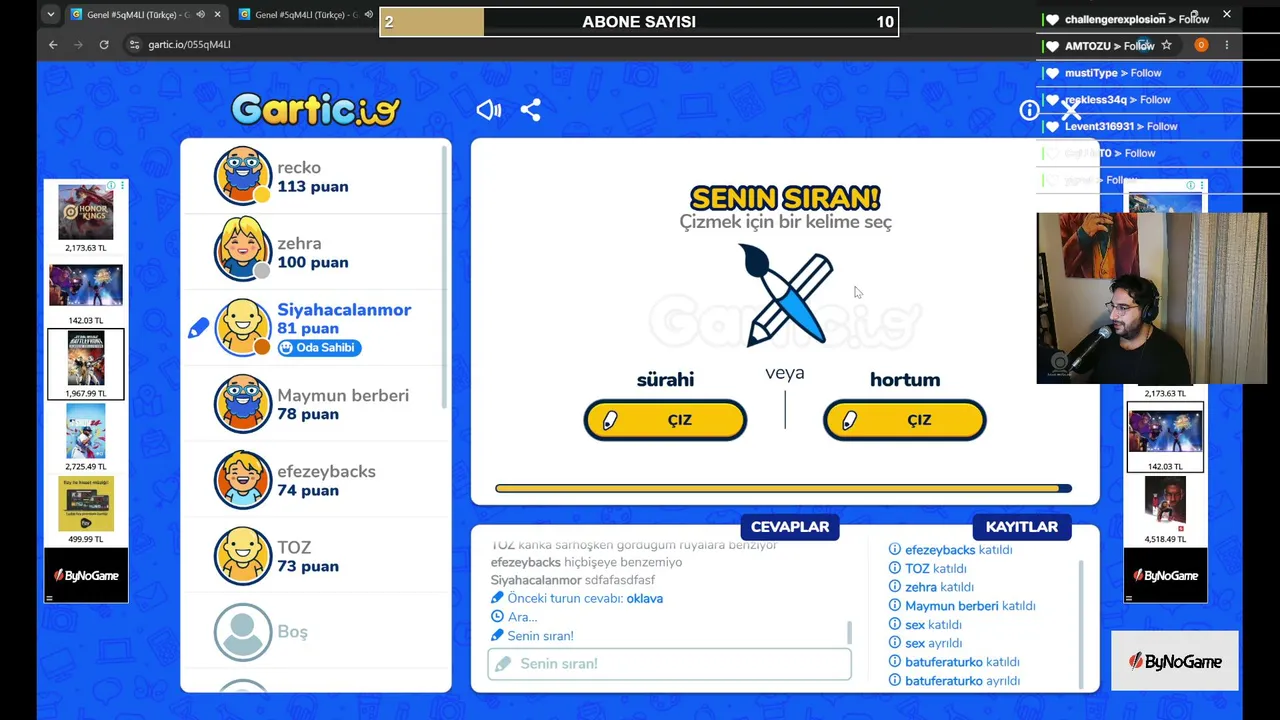Click the ABONE SAYISI subscriber goal bar
Image resolution: width=1280 pixels, height=720 pixels.
click(639, 21)
